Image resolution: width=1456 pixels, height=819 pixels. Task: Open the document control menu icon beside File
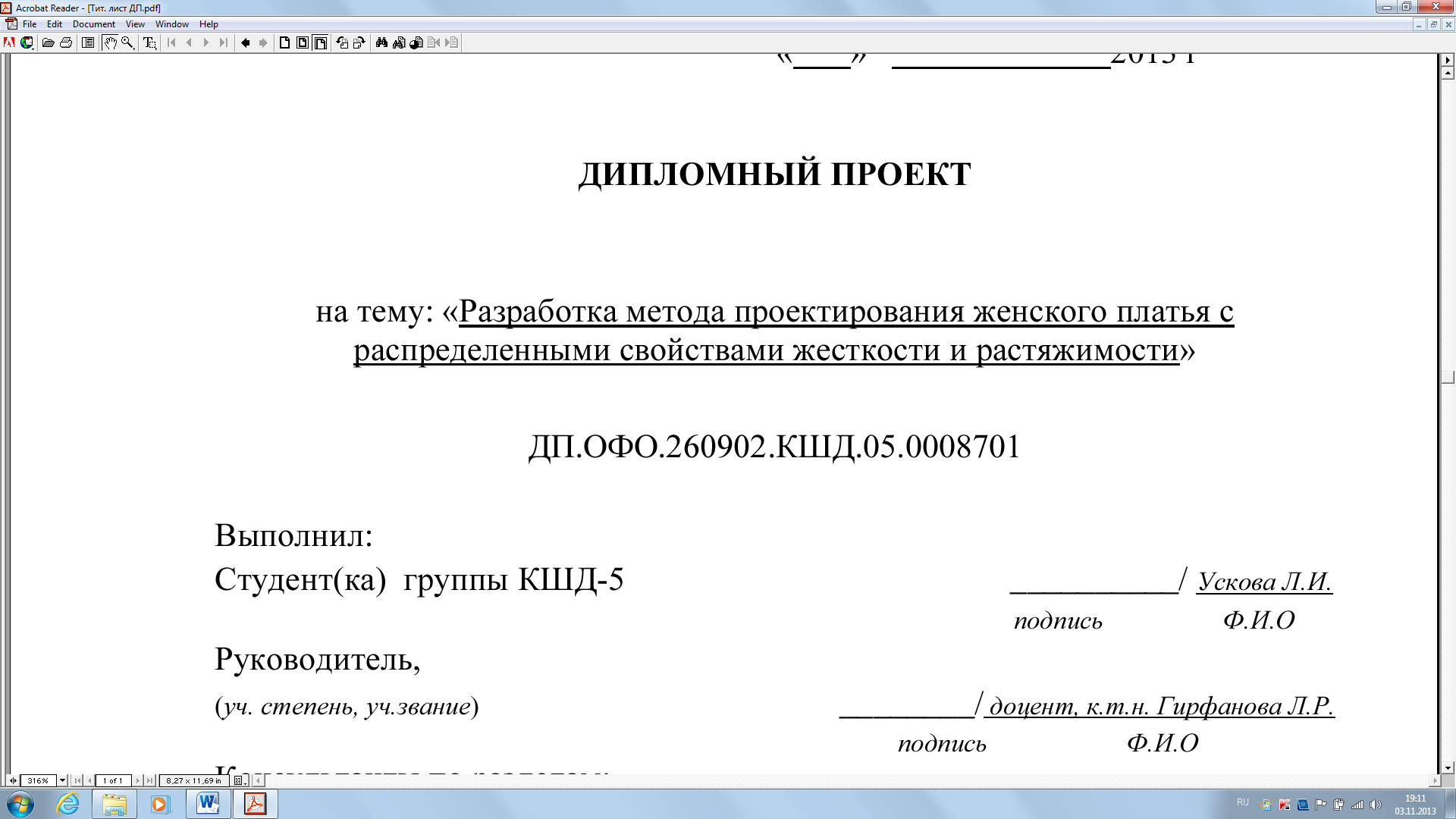11,24
